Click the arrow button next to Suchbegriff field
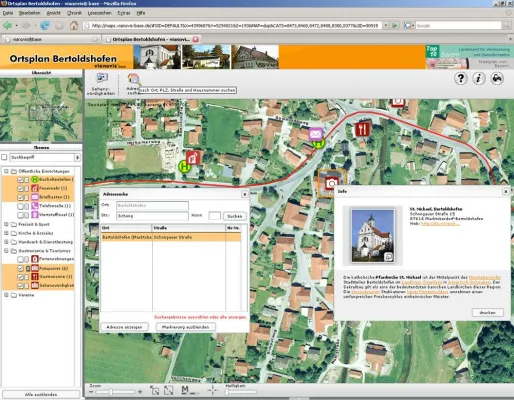The height and width of the screenshot is (400, 514). [78, 157]
